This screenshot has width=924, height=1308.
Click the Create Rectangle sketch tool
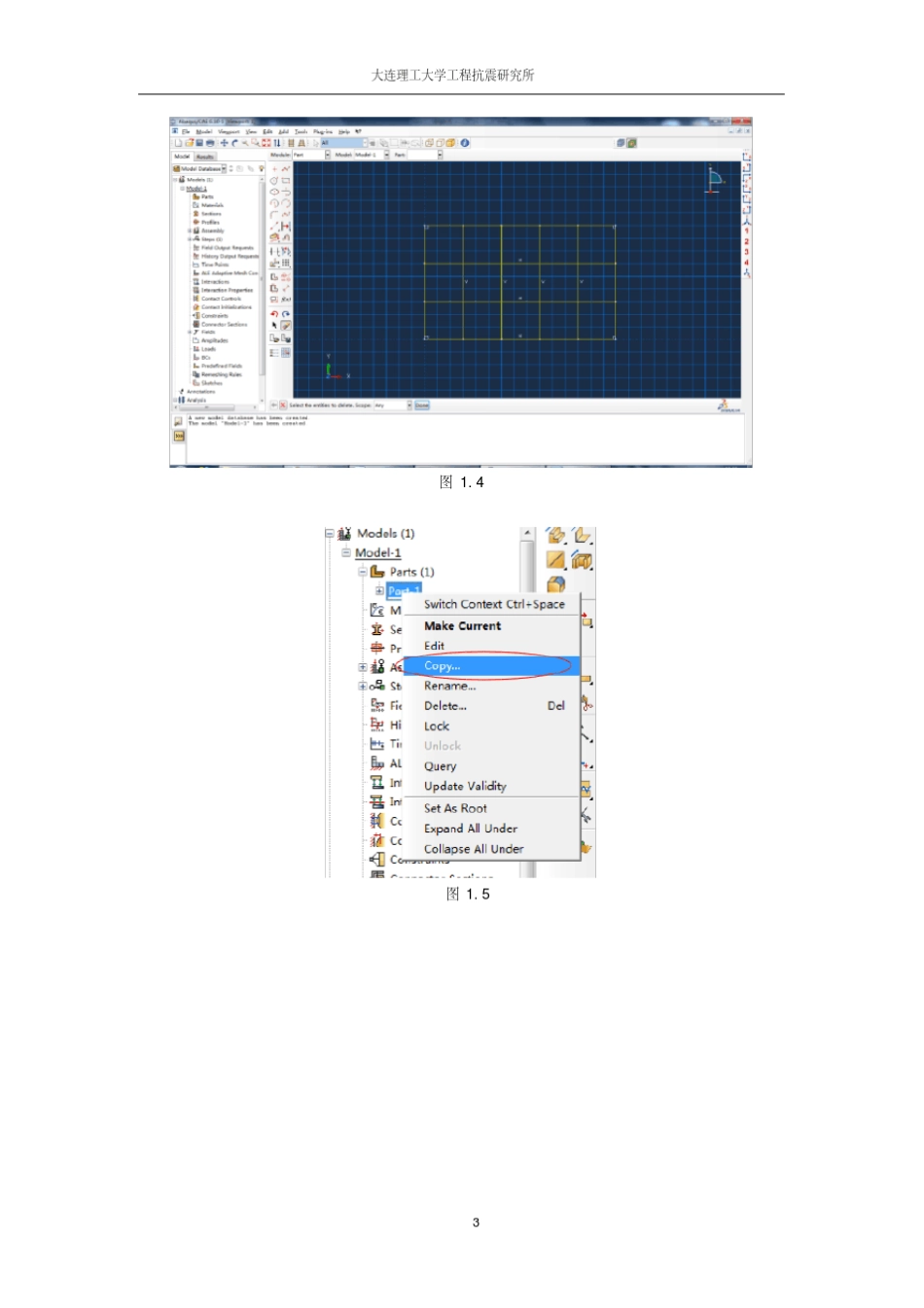(x=286, y=180)
